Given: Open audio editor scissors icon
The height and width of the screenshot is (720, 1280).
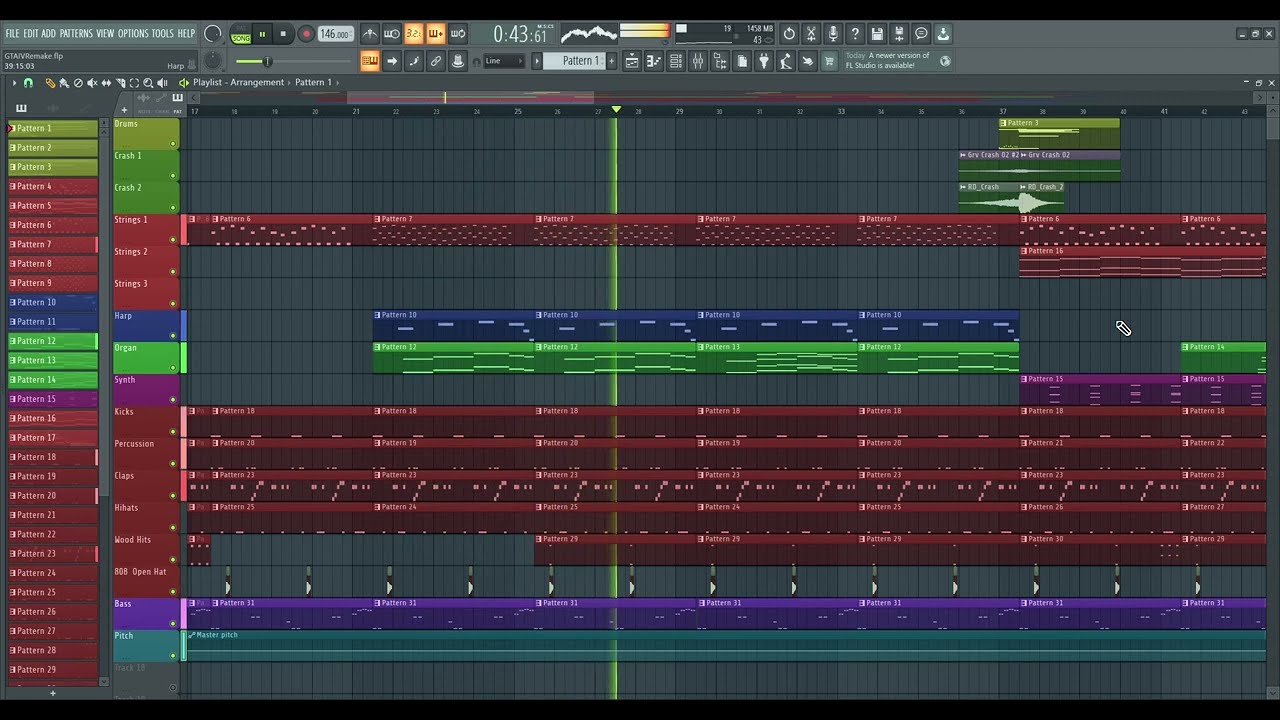Looking at the screenshot, I should [811, 34].
